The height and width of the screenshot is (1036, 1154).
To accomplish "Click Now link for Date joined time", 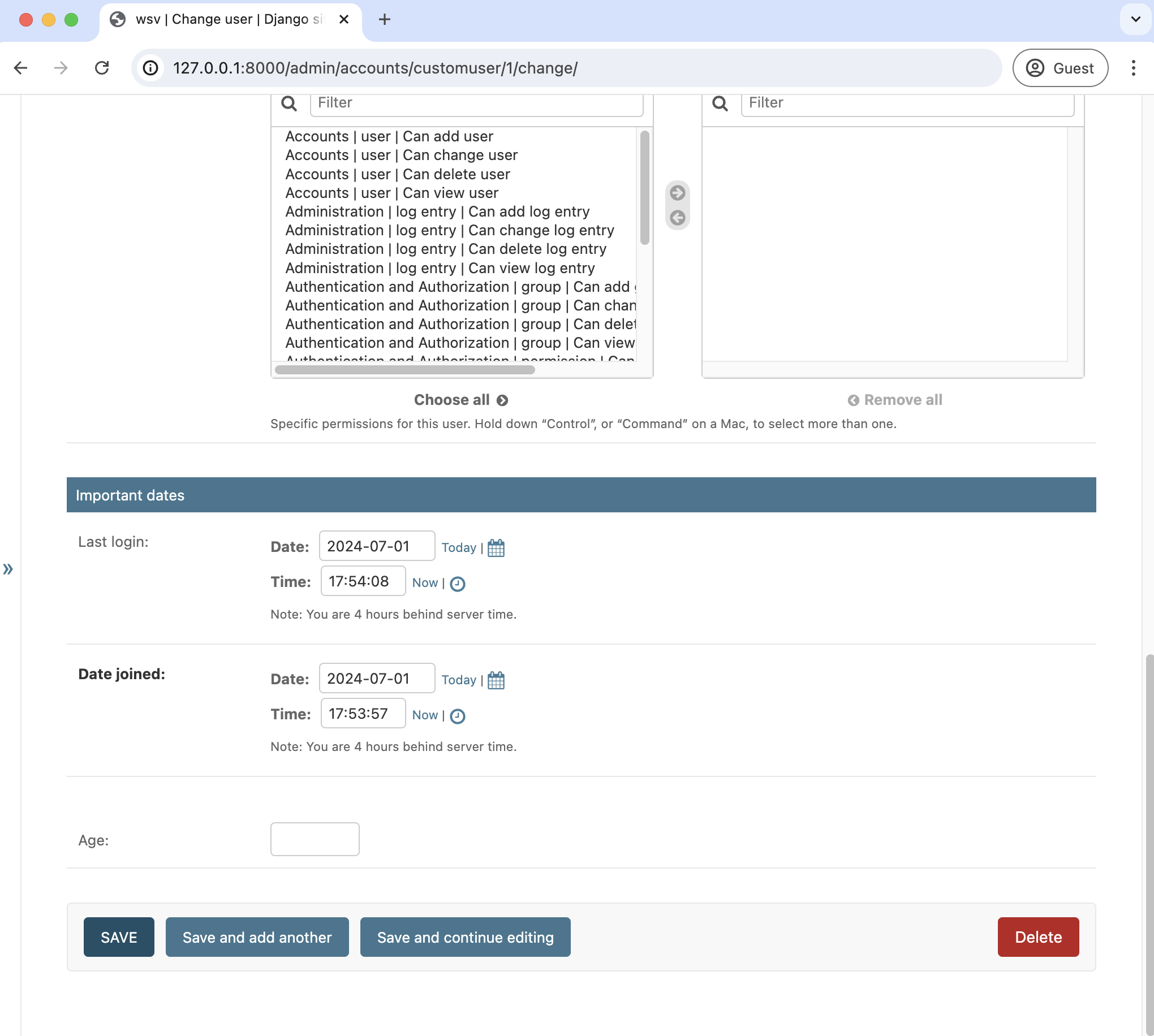I will (x=424, y=714).
